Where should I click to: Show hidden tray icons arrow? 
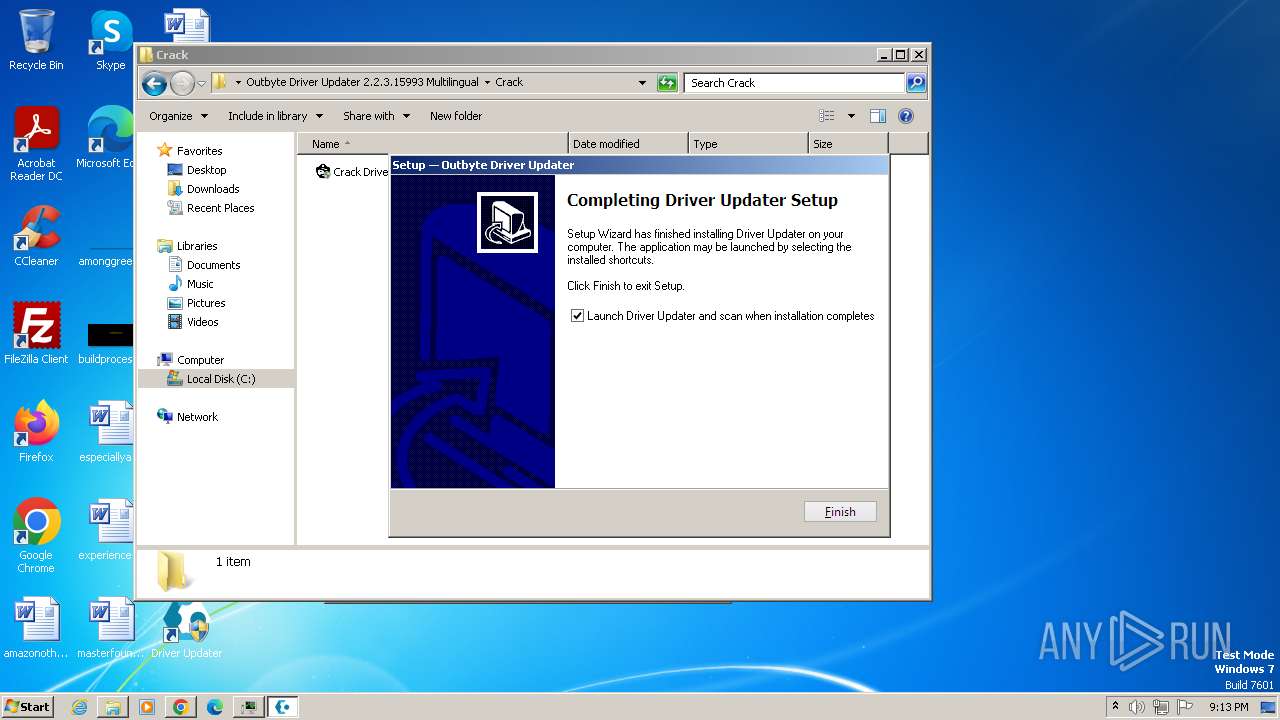(x=1115, y=707)
